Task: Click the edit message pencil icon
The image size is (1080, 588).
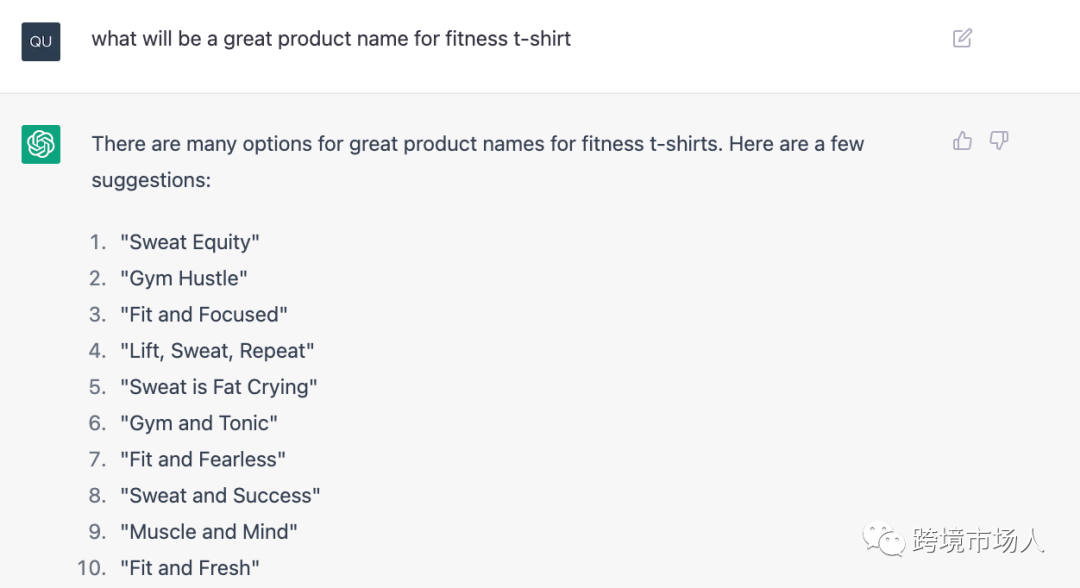Action: 962,39
